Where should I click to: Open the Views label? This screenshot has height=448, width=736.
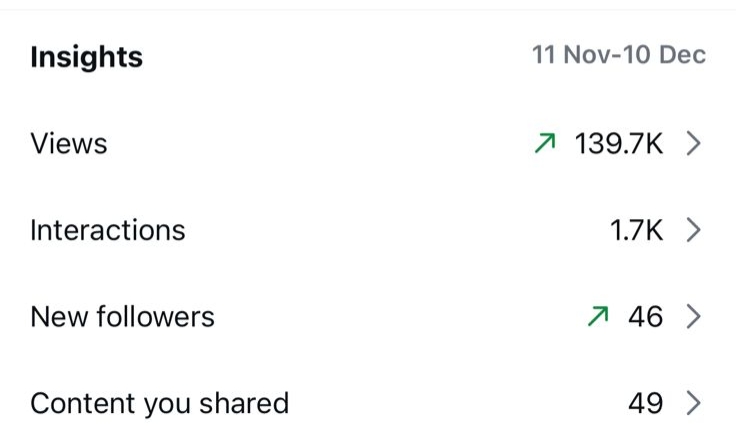point(68,144)
